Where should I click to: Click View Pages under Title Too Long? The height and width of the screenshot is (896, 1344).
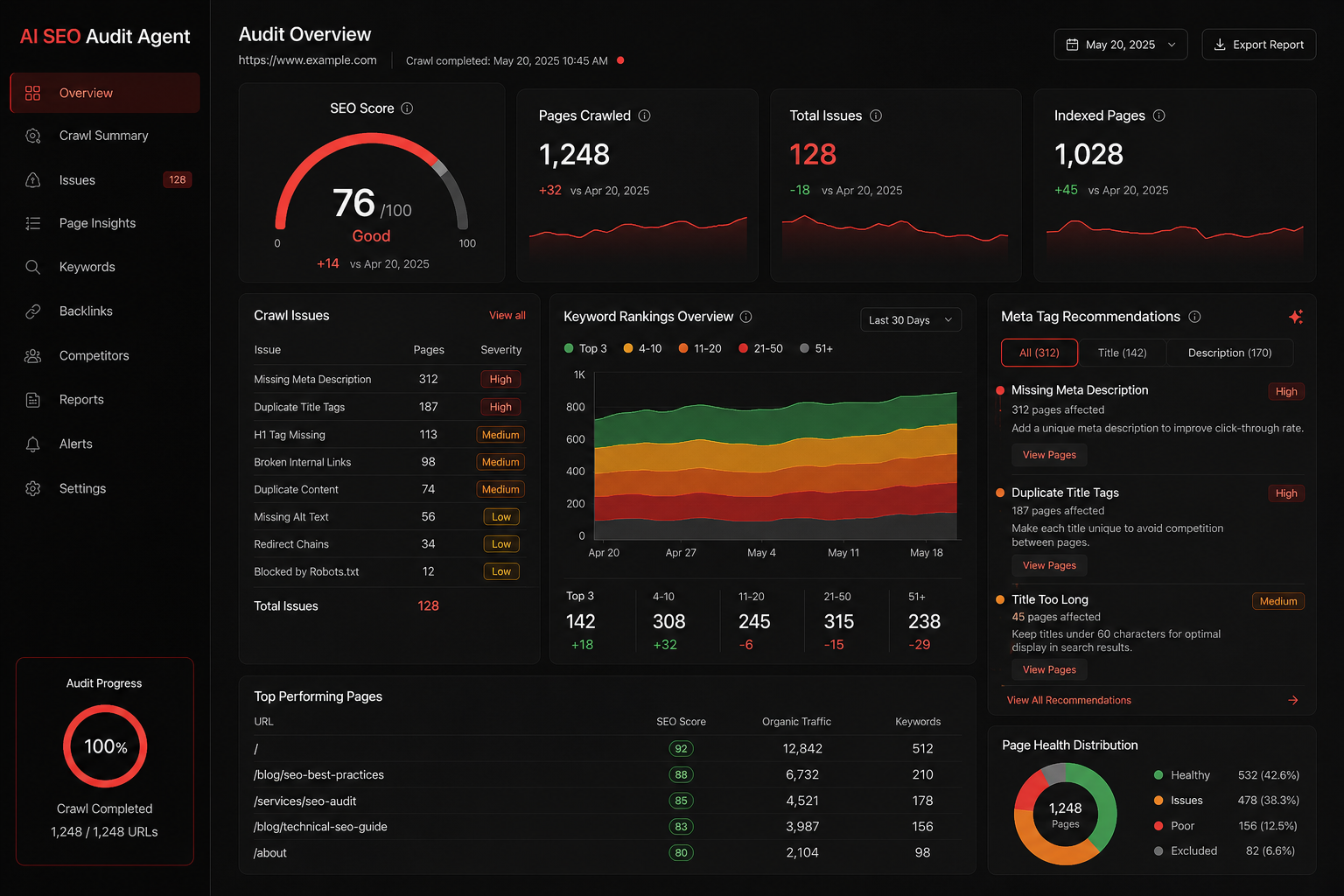[x=1049, y=669]
